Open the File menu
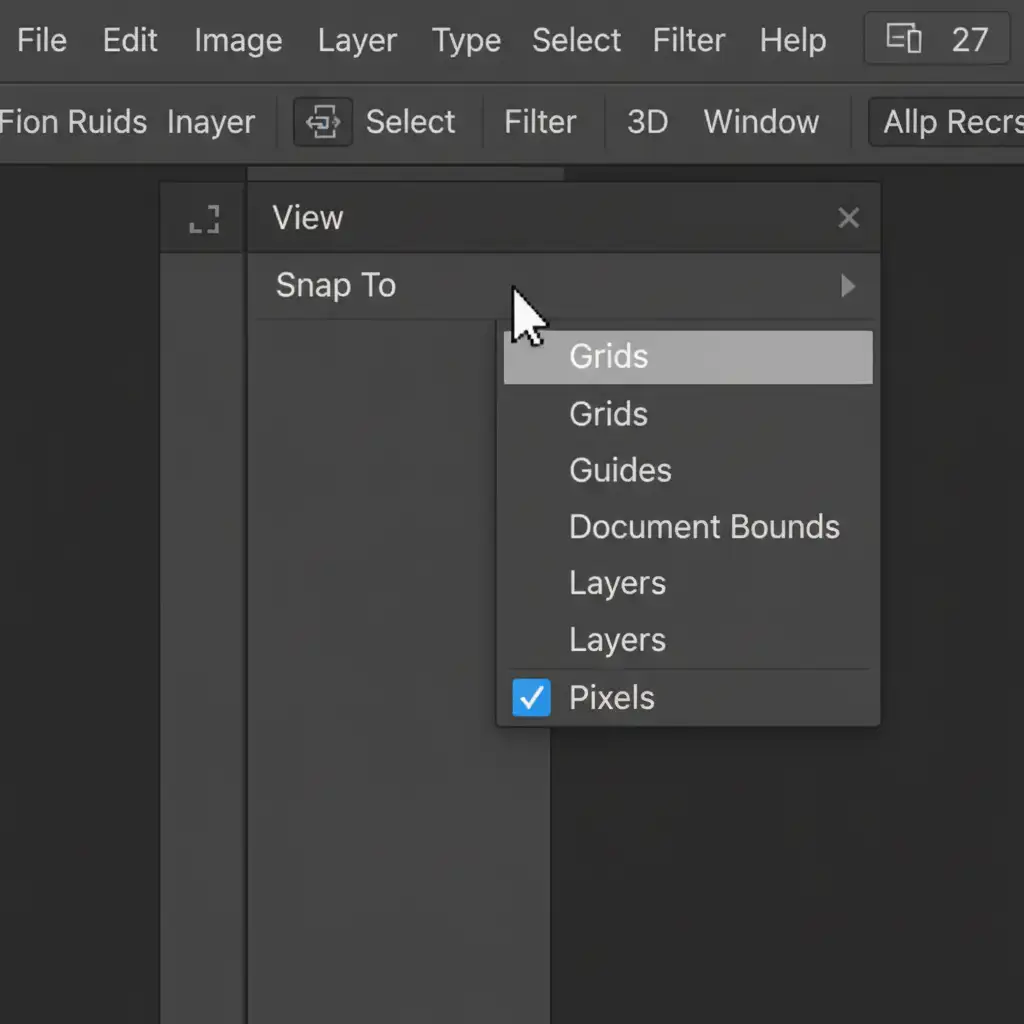The width and height of the screenshot is (1024, 1024). tap(42, 41)
